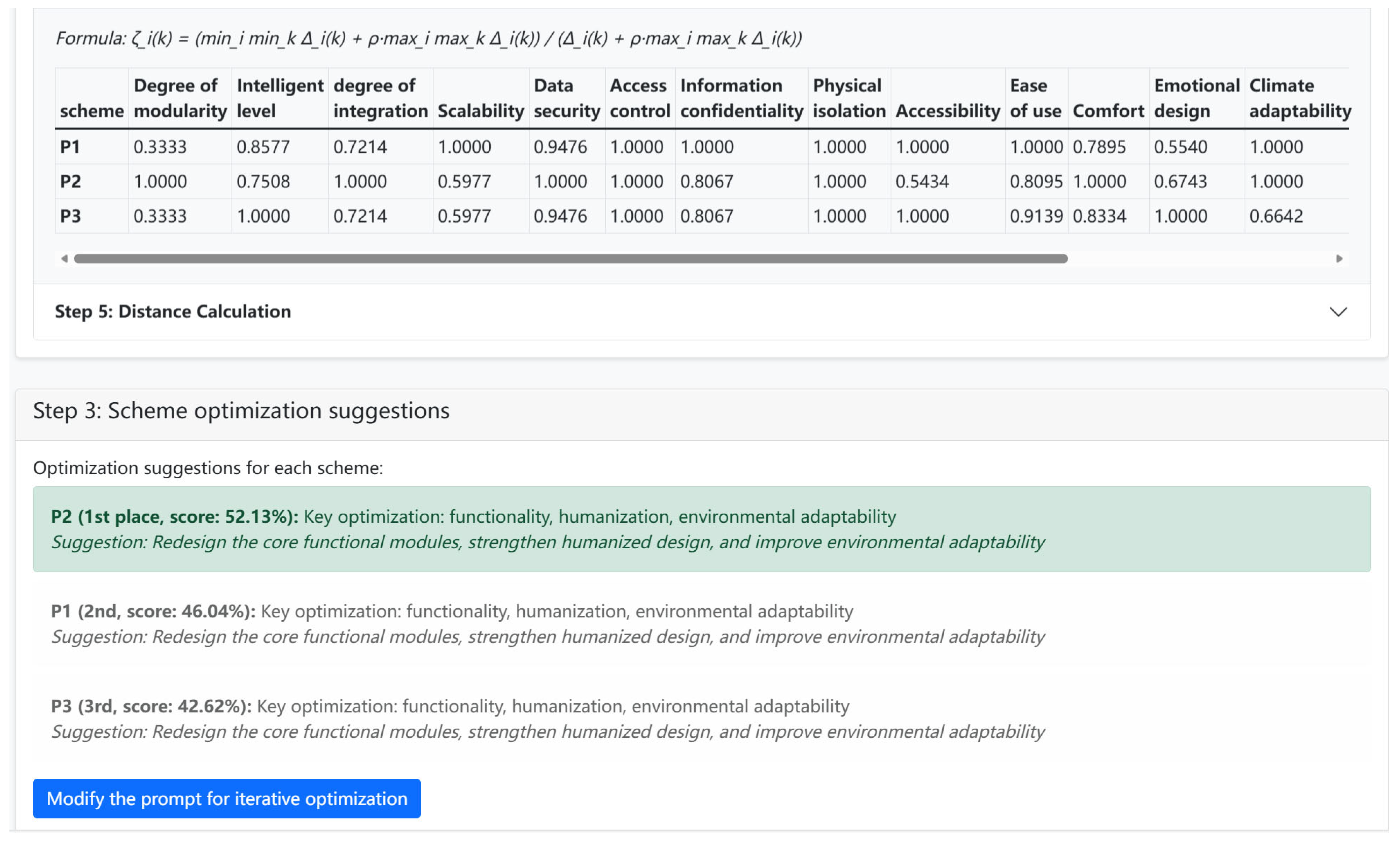Click the grey relational coefficient formula text
This screenshot has height=843, width=1400.
point(428,39)
